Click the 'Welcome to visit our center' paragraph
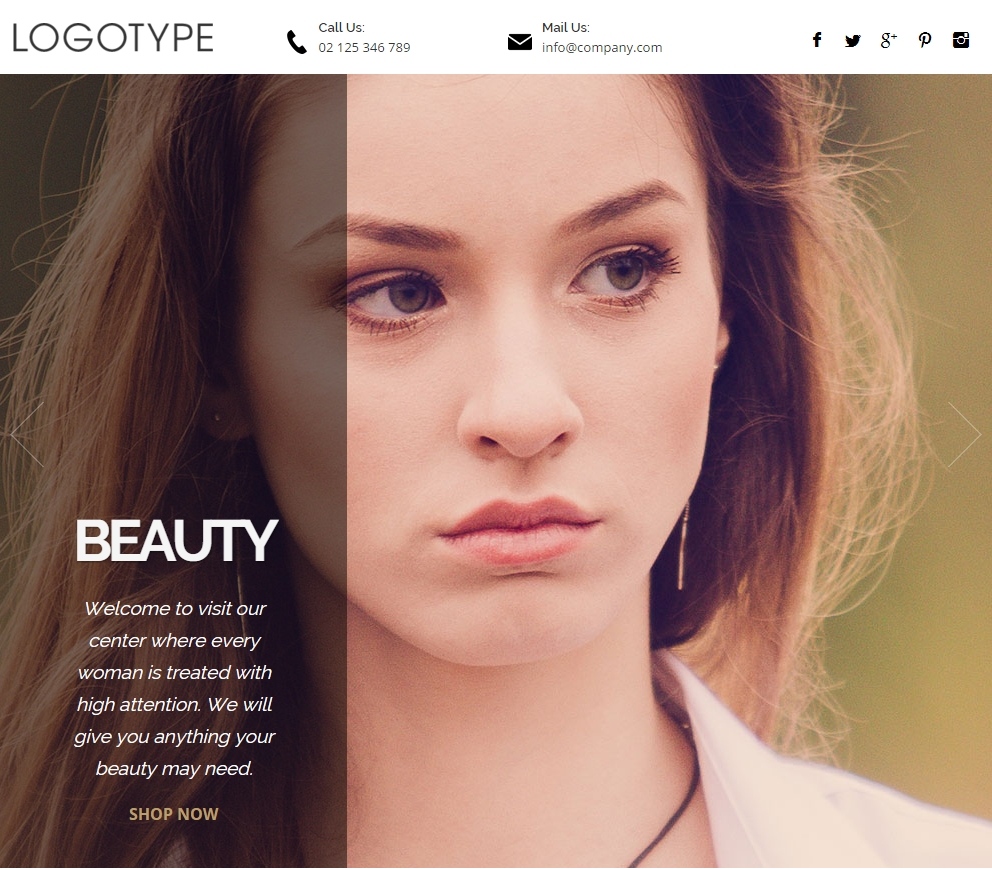The height and width of the screenshot is (869, 992). click(174, 688)
